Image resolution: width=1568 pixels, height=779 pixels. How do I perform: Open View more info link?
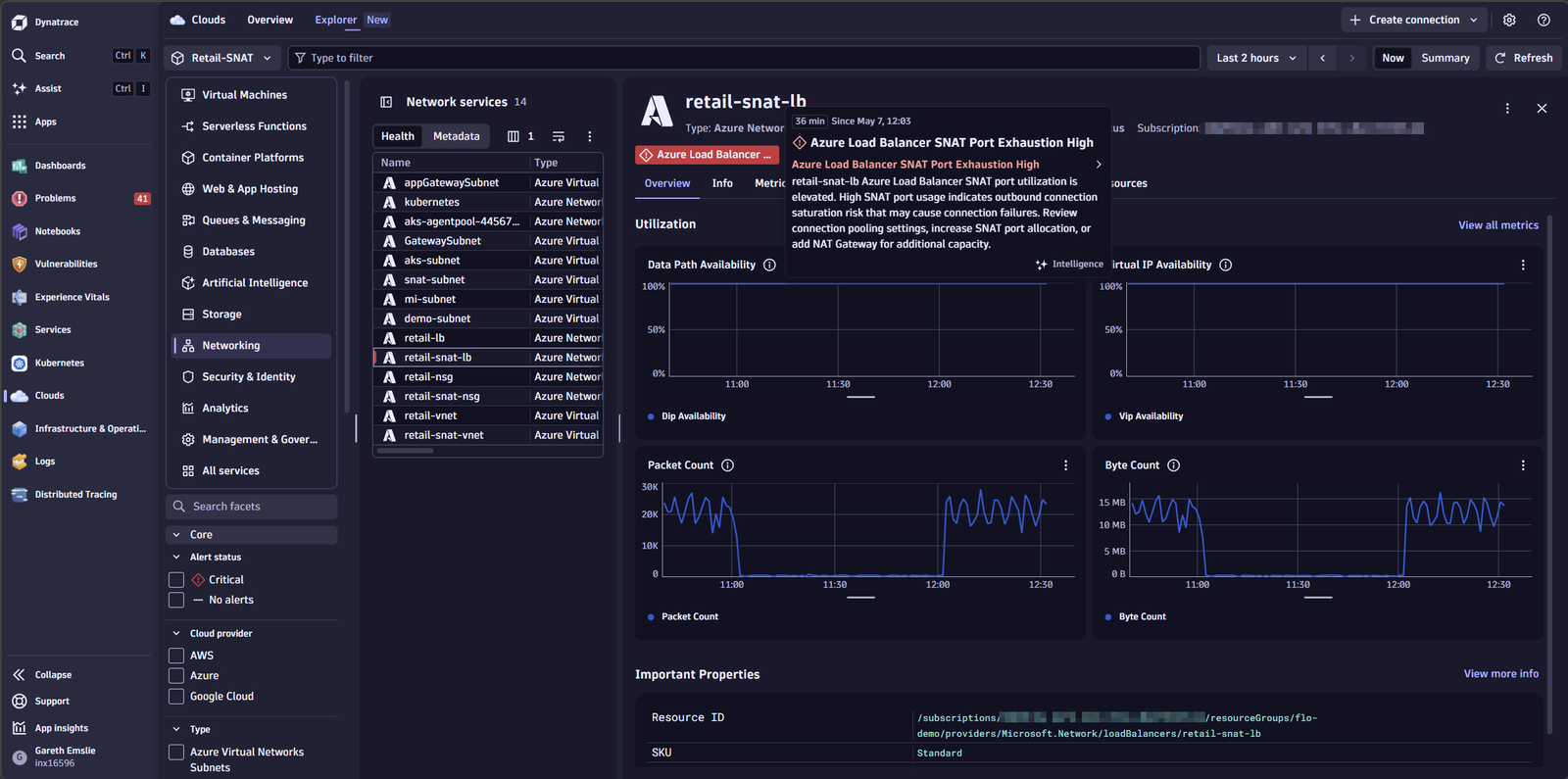click(1501, 674)
